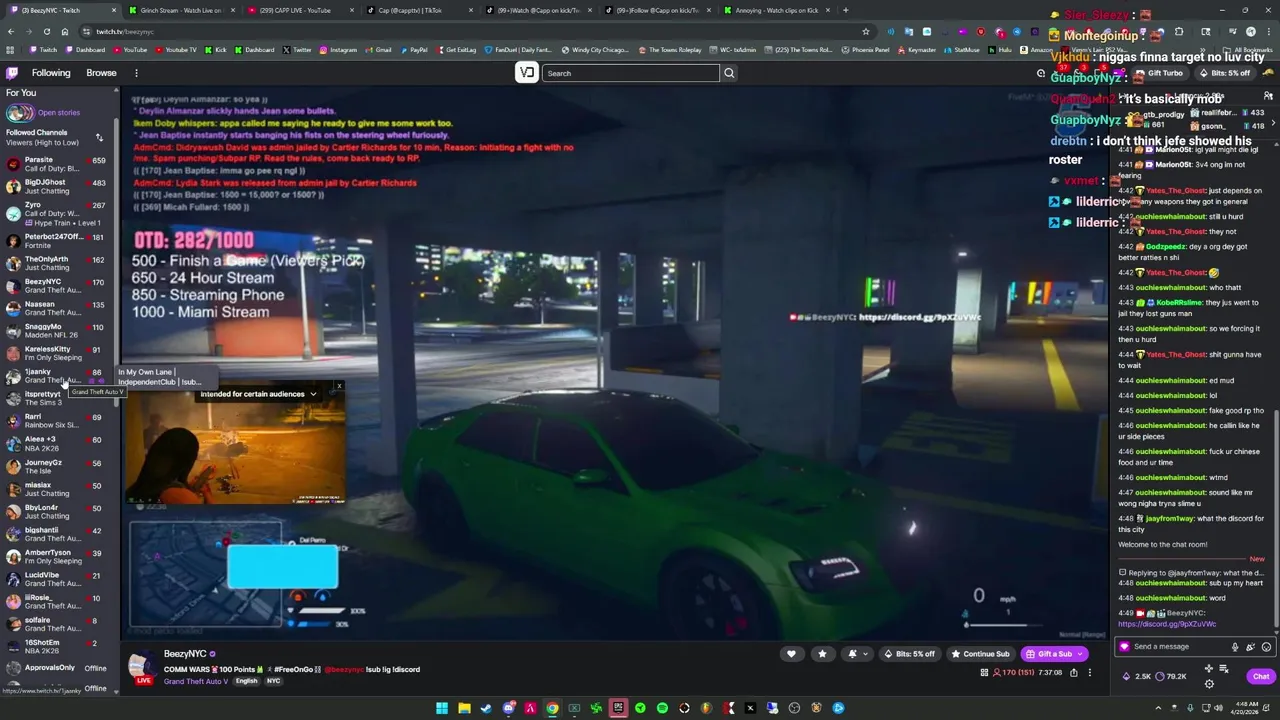Click the discord link in chat
This screenshot has width=1280, height=720.
1167,624
